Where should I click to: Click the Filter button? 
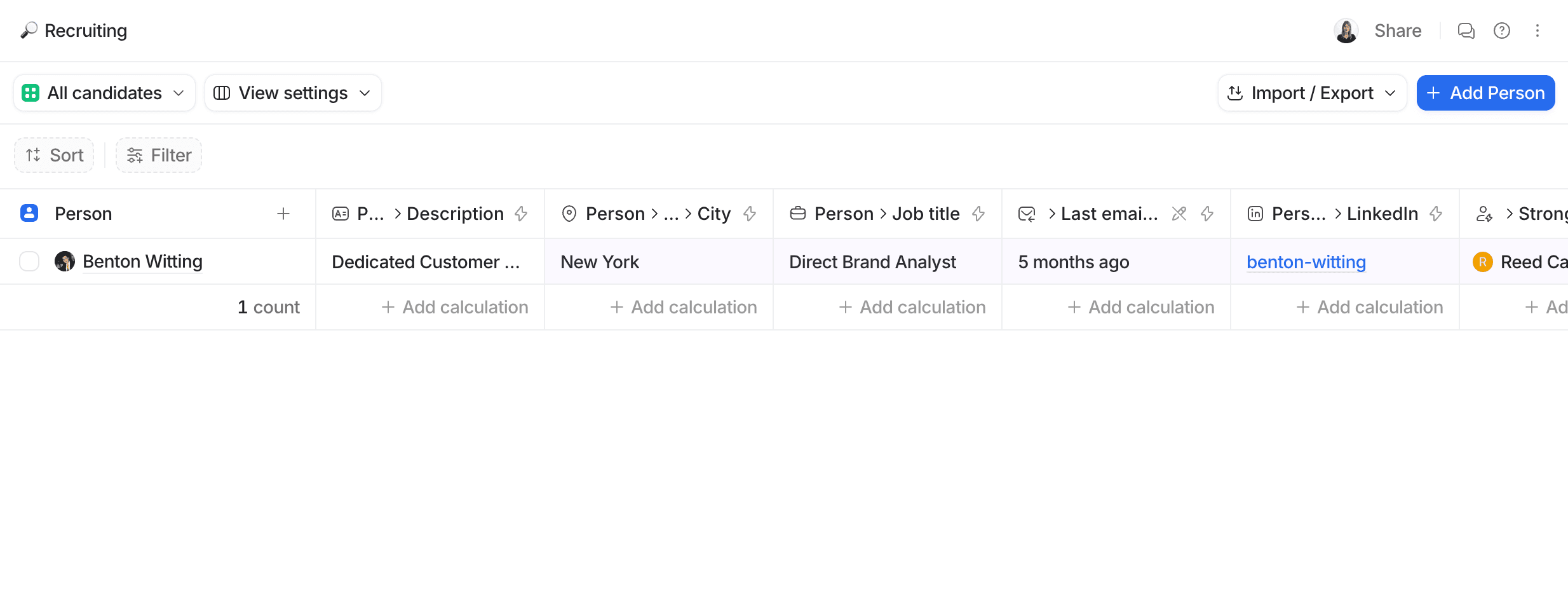tap(158, 154)
